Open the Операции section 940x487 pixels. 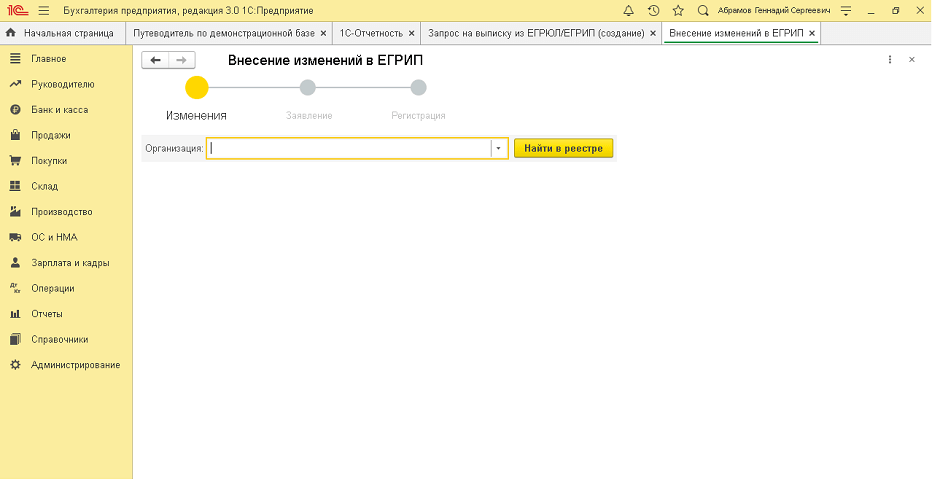pyautogui.click(x=53, y=288)
